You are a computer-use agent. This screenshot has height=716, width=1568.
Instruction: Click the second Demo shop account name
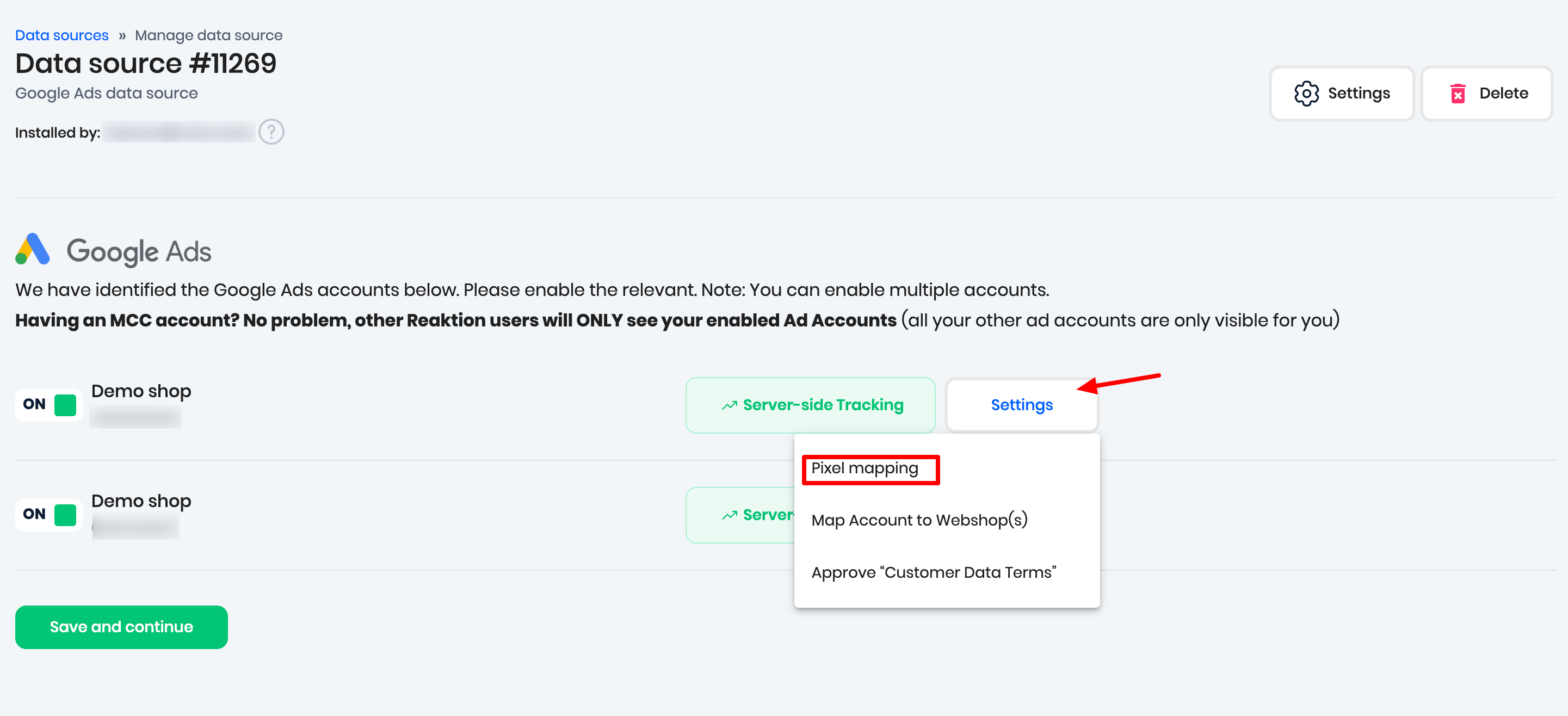coord(141,501)
